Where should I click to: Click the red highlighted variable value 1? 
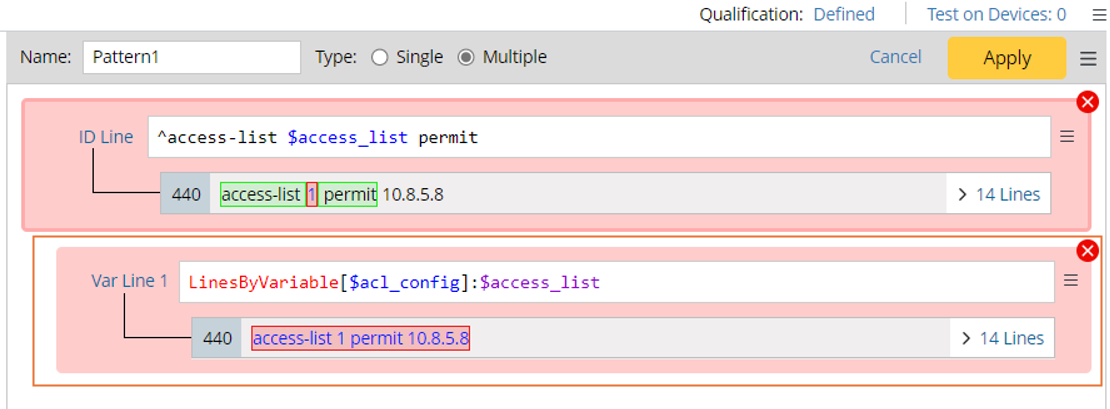[x=312, y=194]
